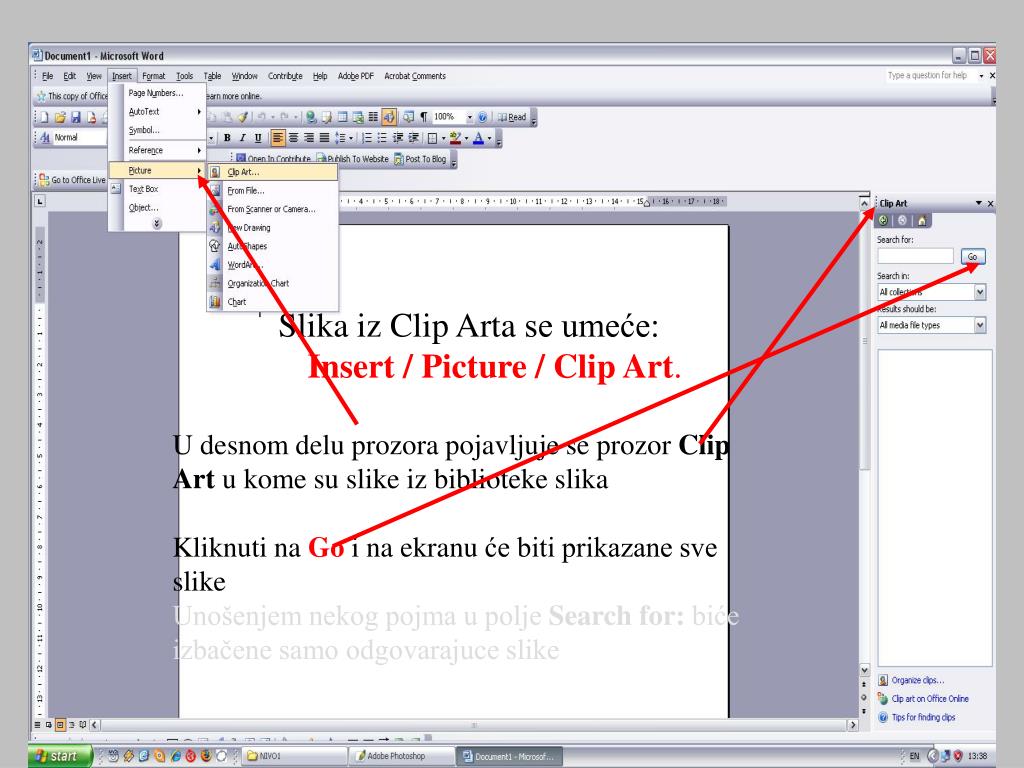Click the Bullets list icon
1024x768 pixels.
(383, 138)
